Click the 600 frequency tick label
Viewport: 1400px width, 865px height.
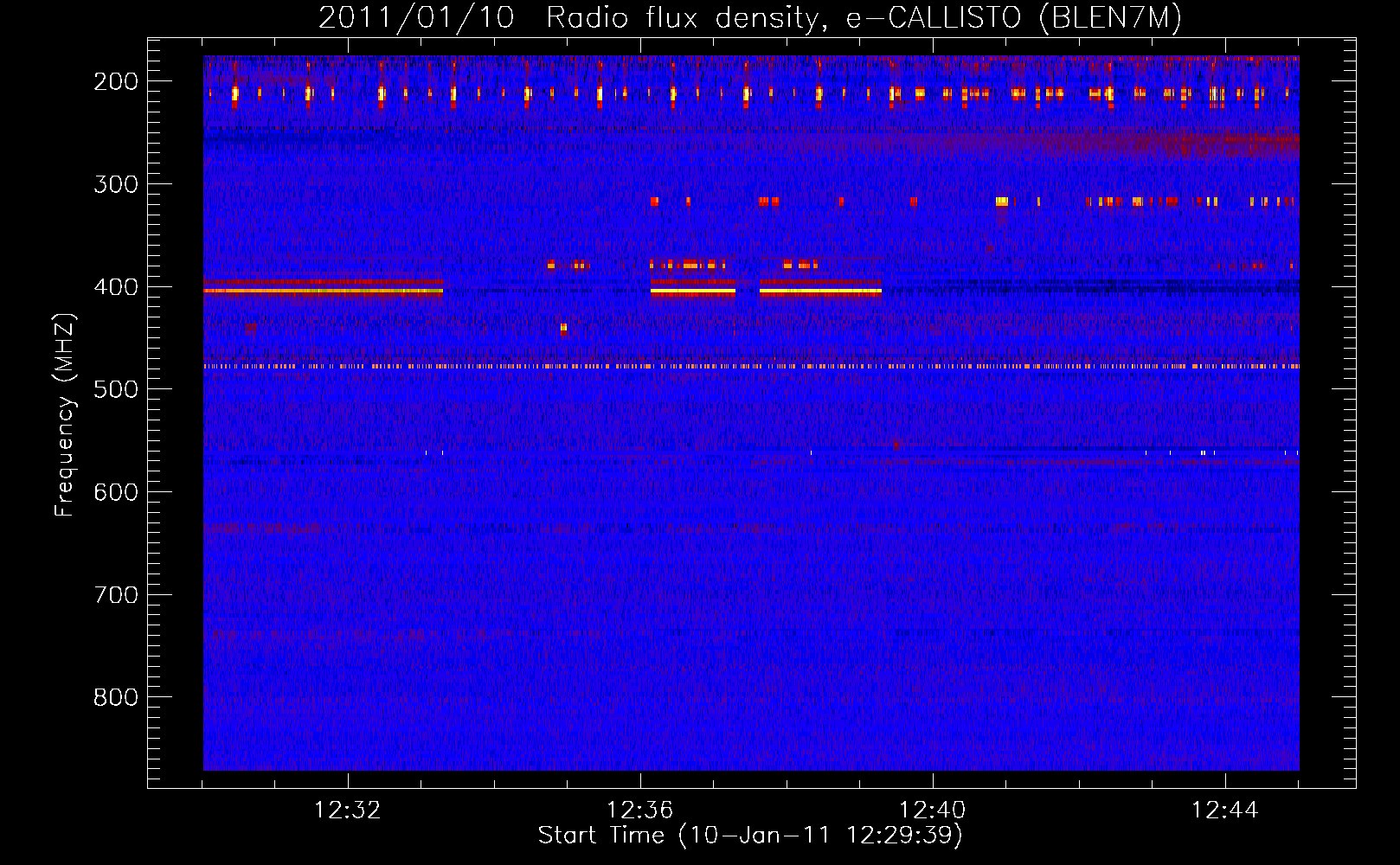[x=116, y=492]
